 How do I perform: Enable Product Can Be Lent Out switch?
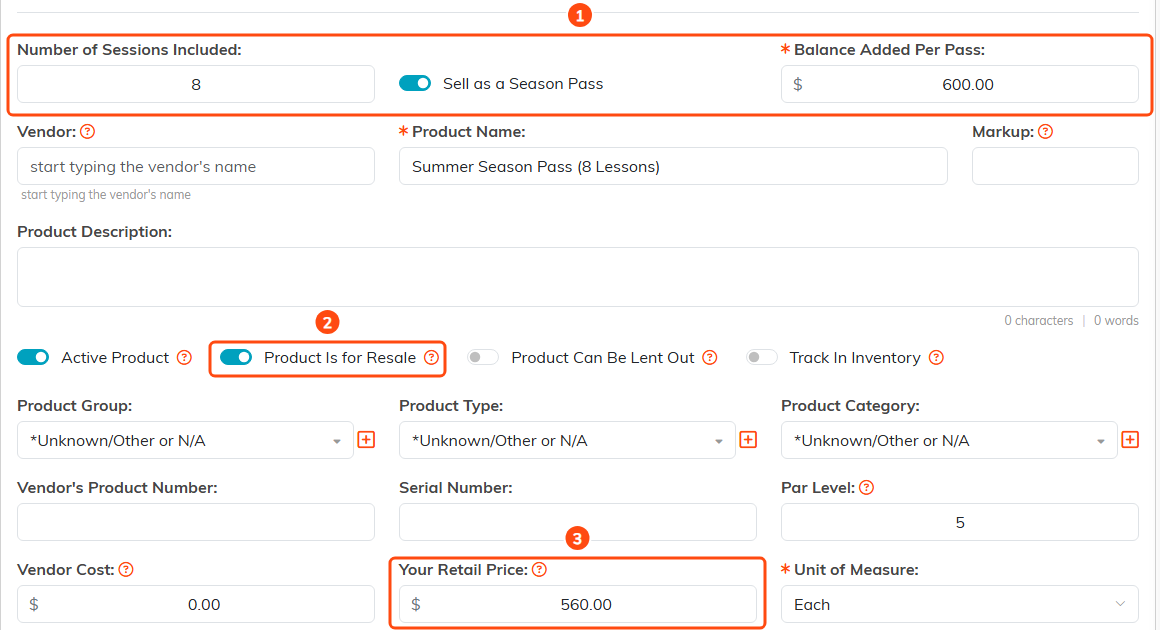click(x=483, y=358)
